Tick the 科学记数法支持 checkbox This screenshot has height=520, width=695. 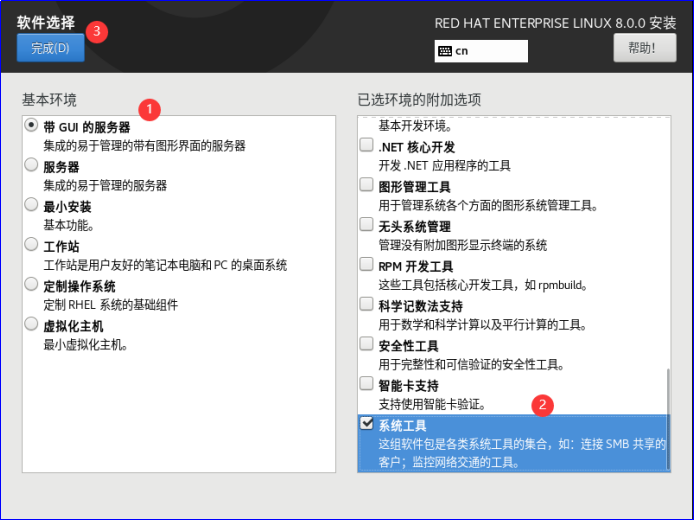pyautogui.click(x=366, y=304)
